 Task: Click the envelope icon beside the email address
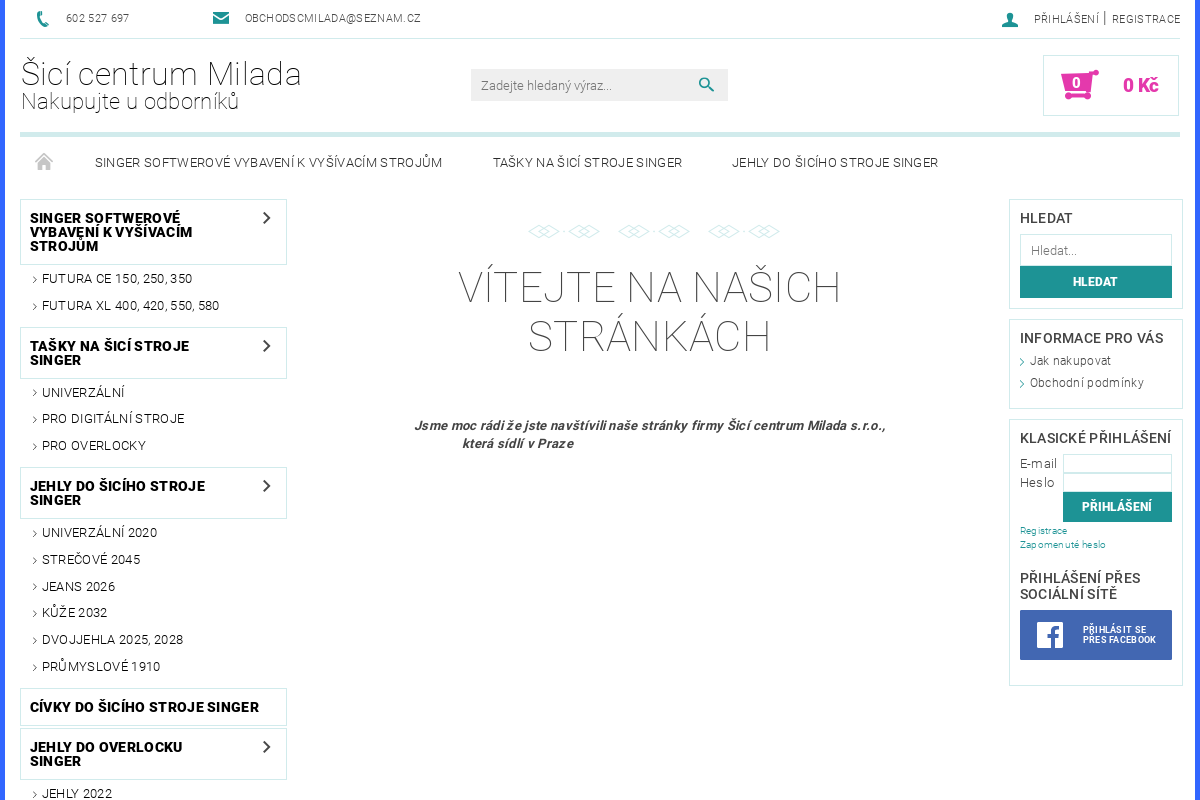(x=221, y=17)
